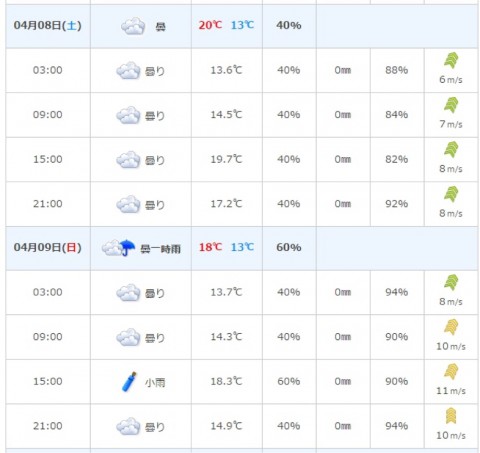Click the 19.7℃ temperature cell

point(226,159)
